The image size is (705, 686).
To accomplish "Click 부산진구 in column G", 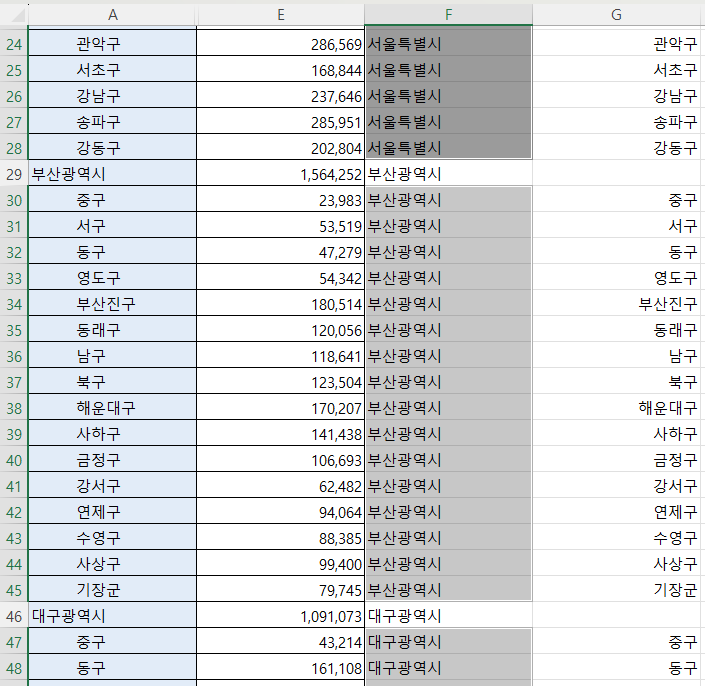I will (x=668, y=304).
